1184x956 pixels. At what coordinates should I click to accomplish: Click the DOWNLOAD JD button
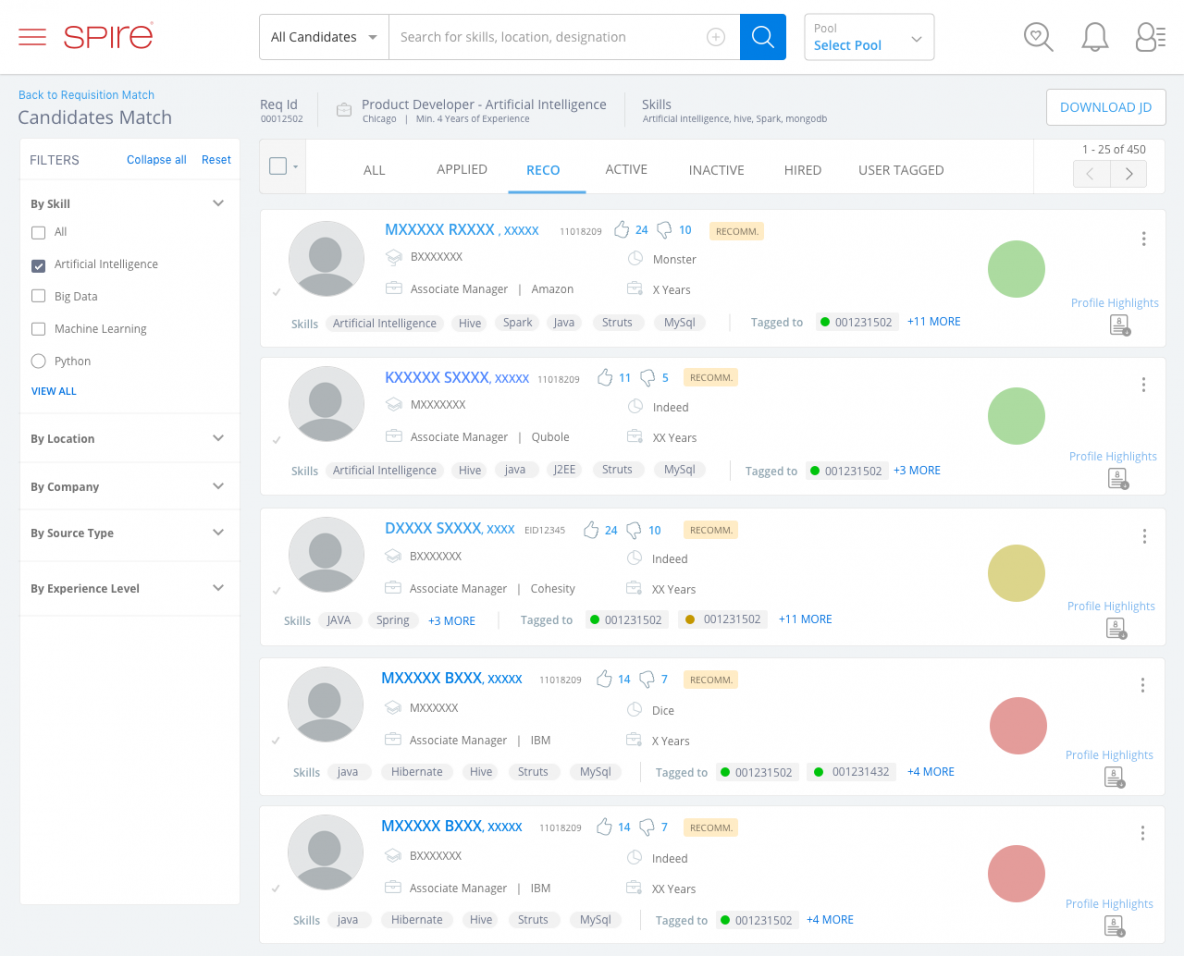(x=1106, y=107)
